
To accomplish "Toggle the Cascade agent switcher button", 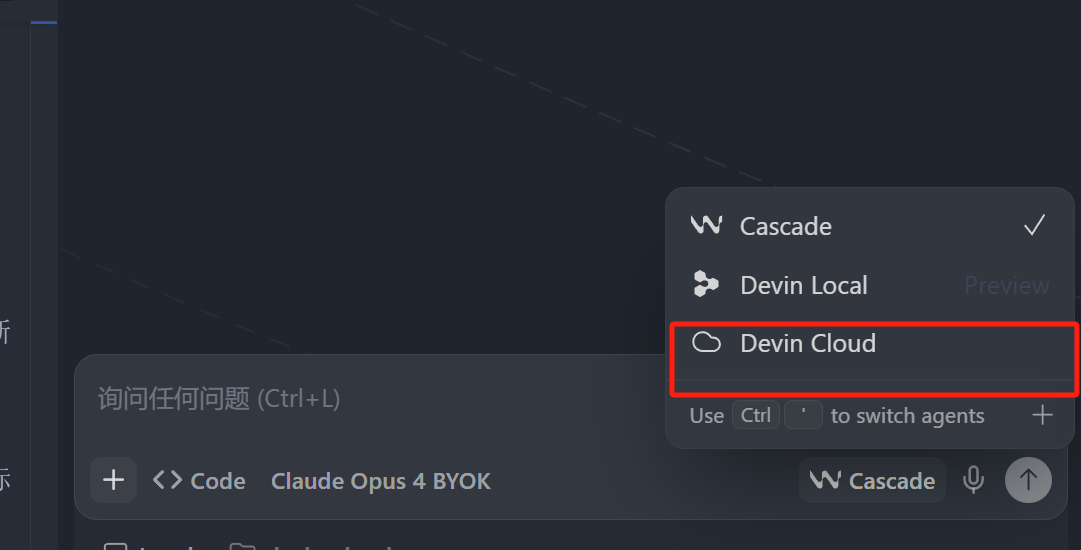I will (872, 480).
